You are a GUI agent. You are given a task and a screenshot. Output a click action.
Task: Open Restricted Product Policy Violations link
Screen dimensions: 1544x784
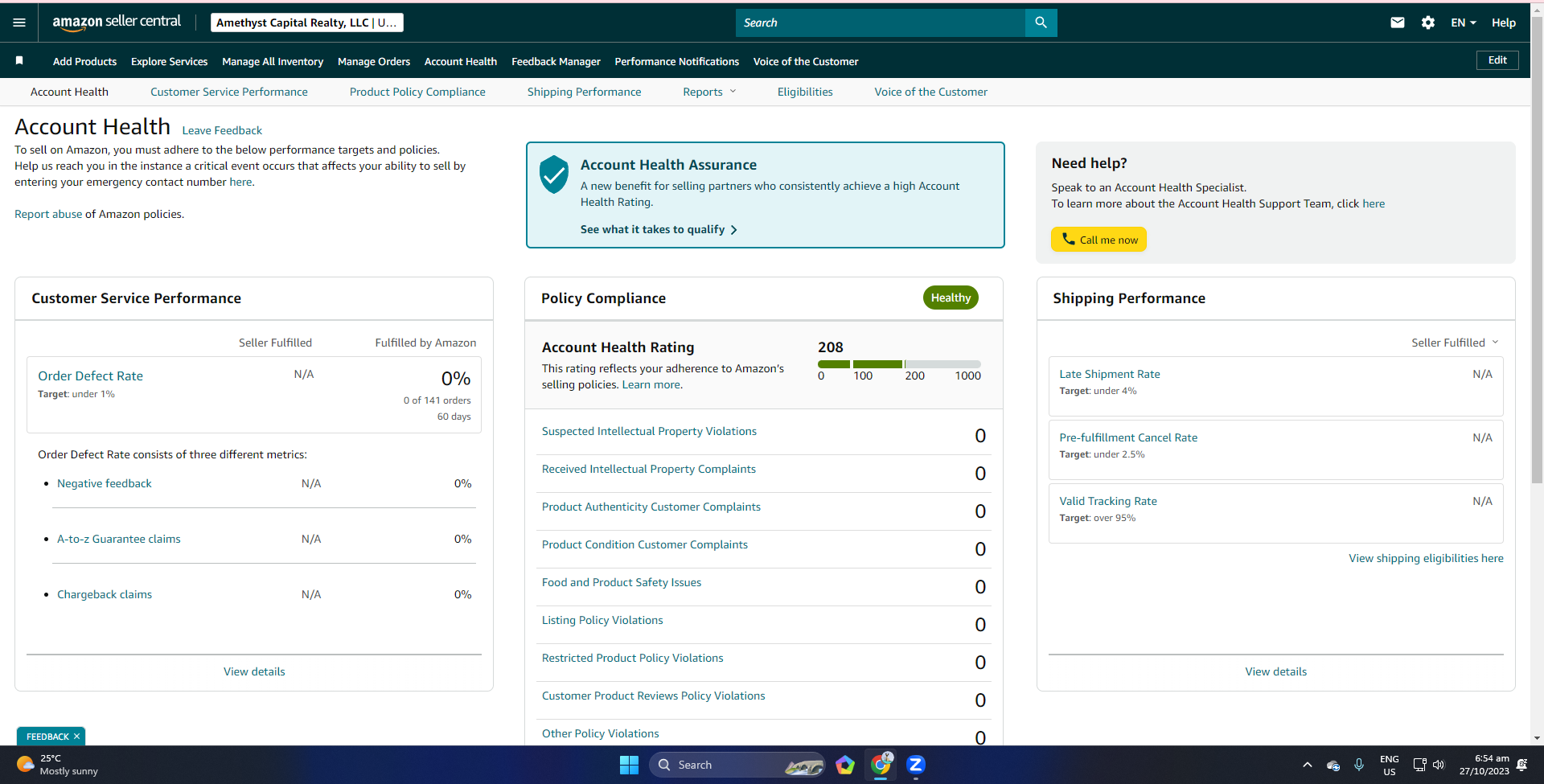633,658
